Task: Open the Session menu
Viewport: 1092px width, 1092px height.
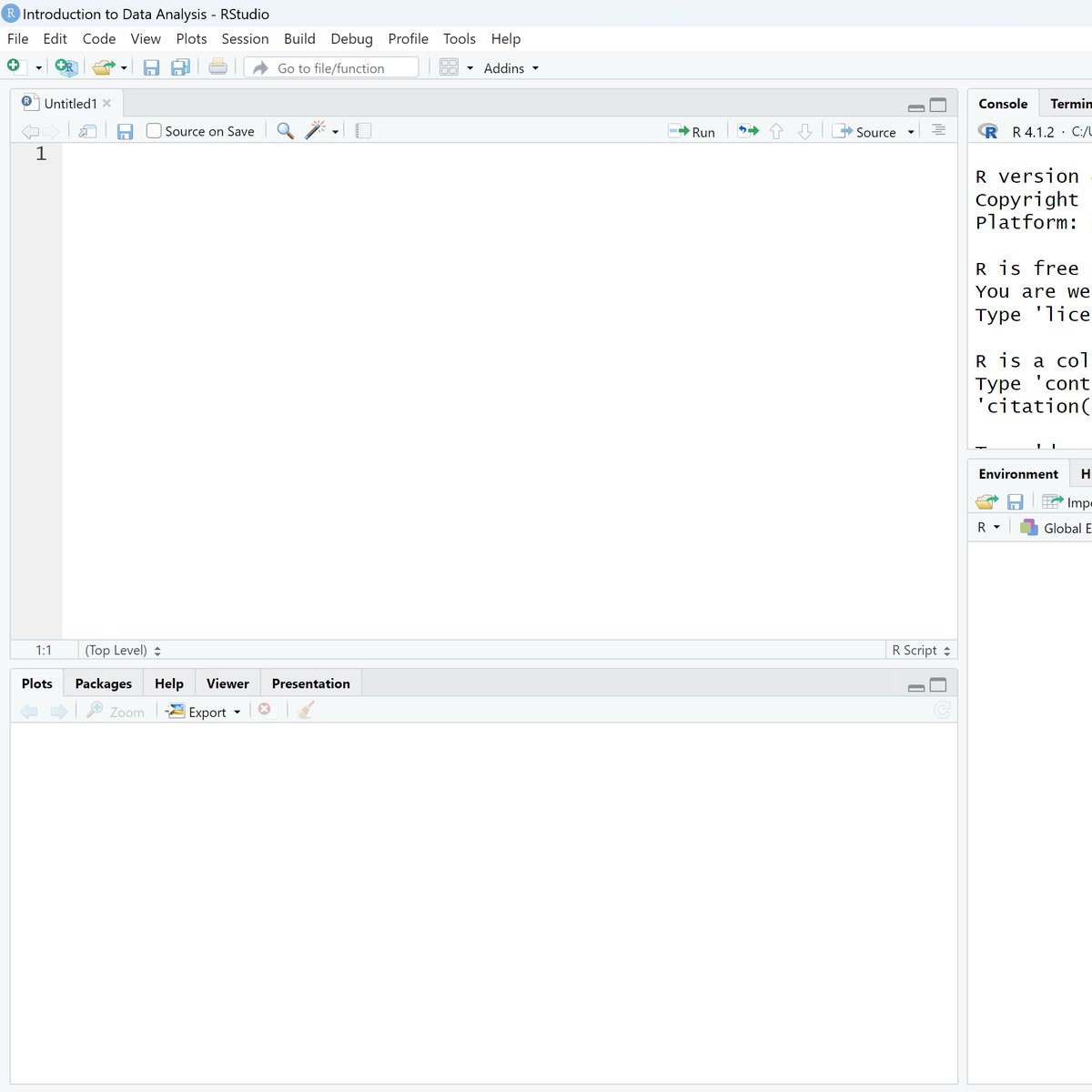Action: (245, 39)
